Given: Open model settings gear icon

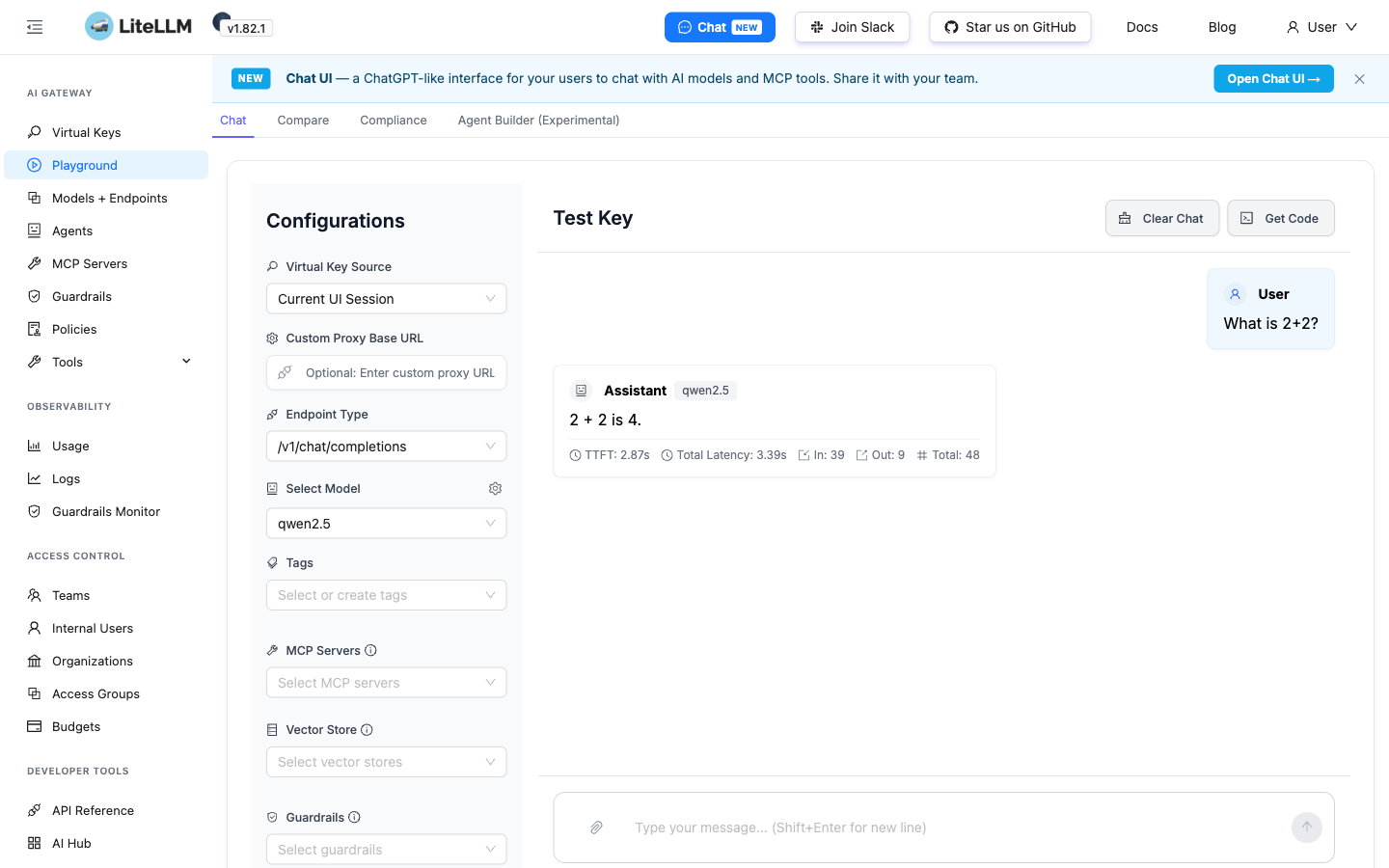Looking at the screenshot, I should 496,489.
